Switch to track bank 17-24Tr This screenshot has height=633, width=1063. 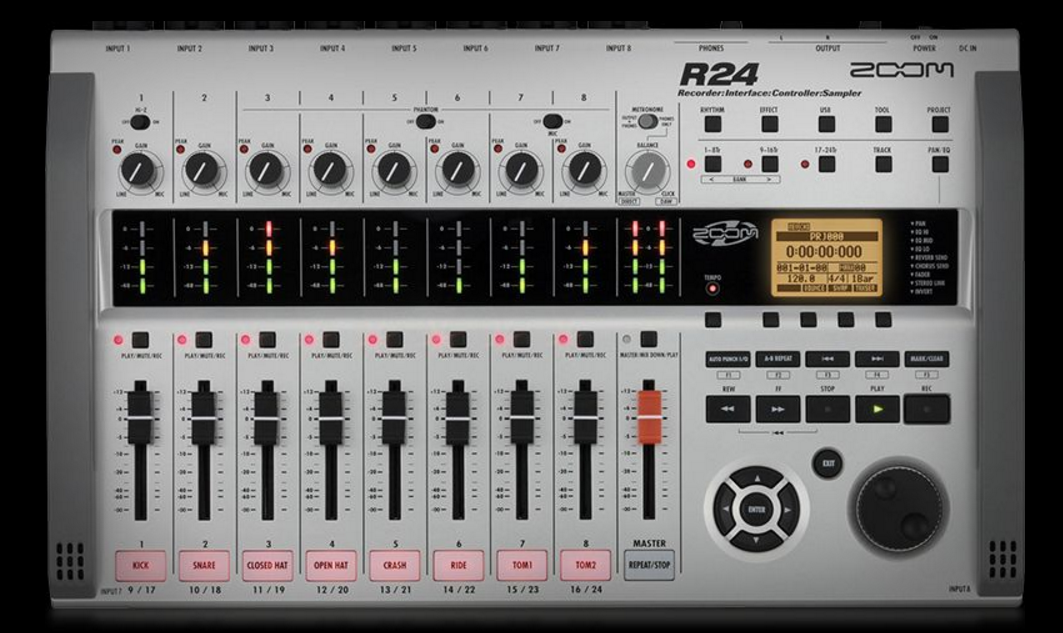(826, 164)
